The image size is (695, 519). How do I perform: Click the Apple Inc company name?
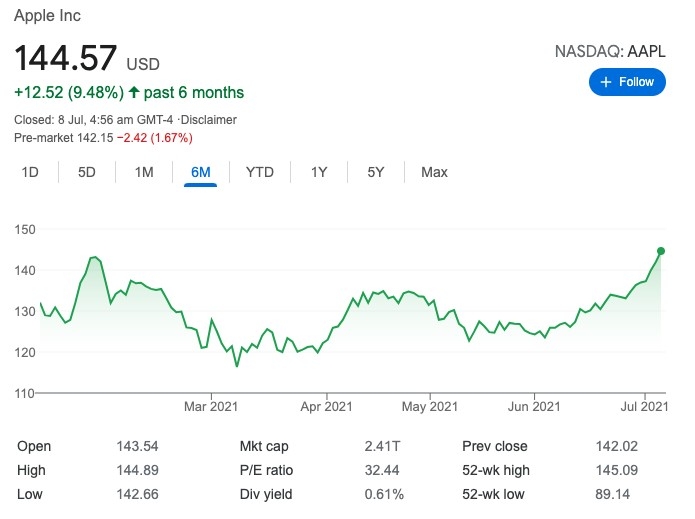point(47,16)
